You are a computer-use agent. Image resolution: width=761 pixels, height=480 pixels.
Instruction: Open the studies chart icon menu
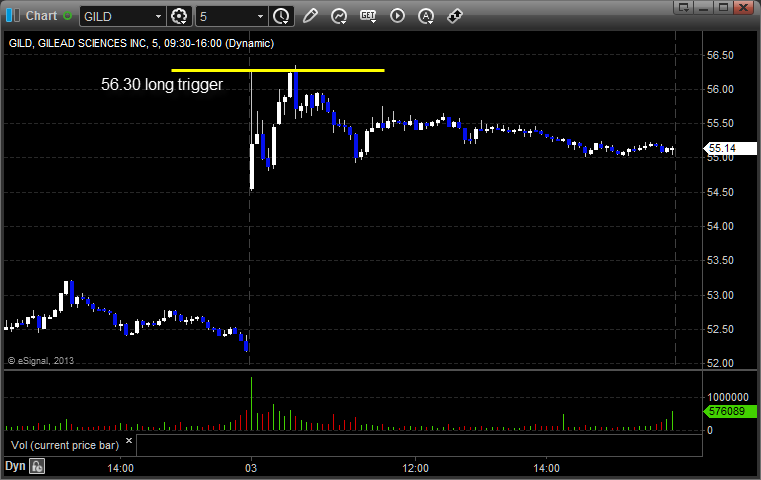click(x=339, y=16)
